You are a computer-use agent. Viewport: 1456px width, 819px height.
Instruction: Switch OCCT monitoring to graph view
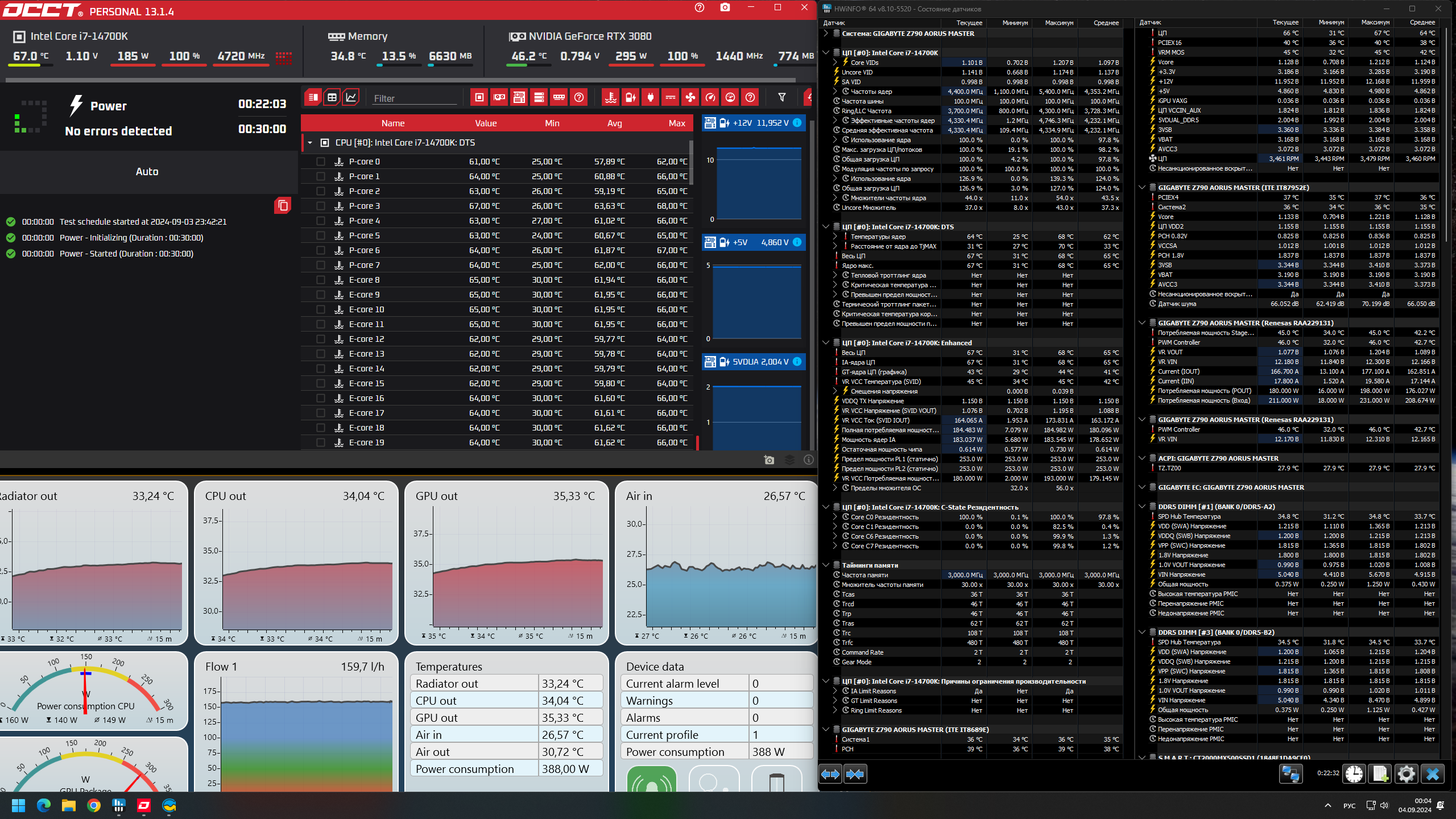click(x=351, y=98)
